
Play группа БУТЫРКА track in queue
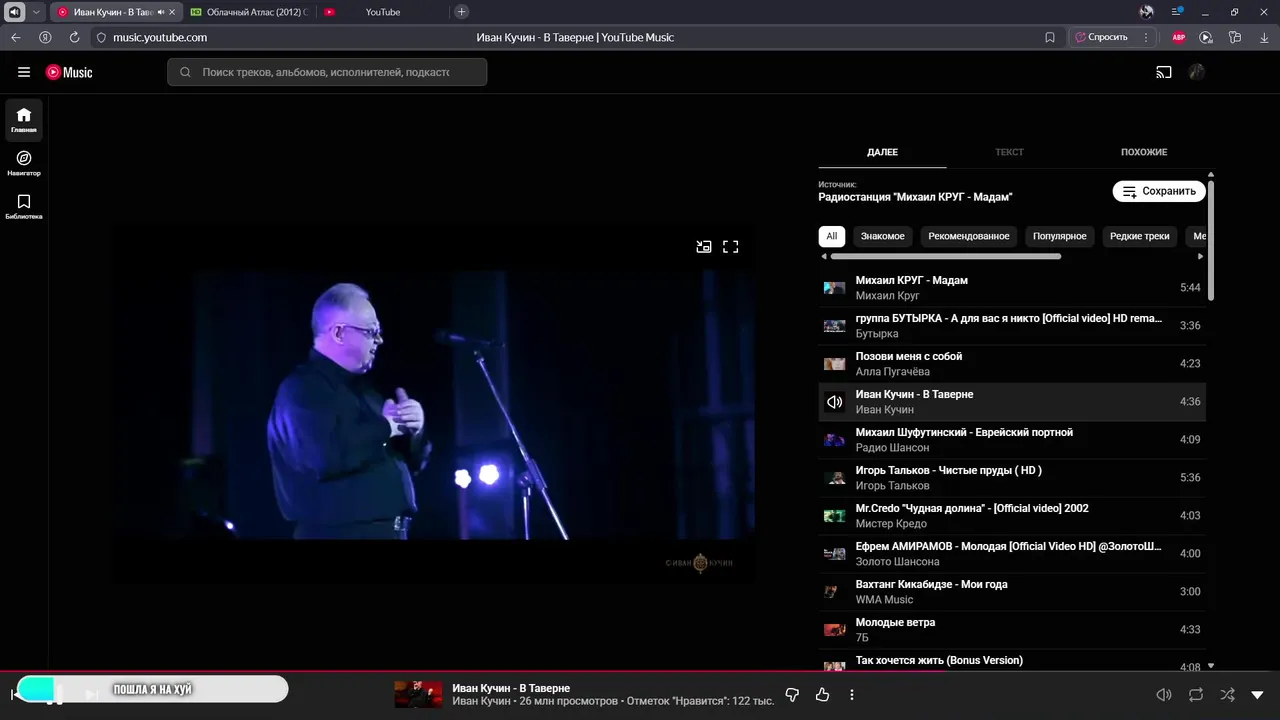tap(1012, 326)
